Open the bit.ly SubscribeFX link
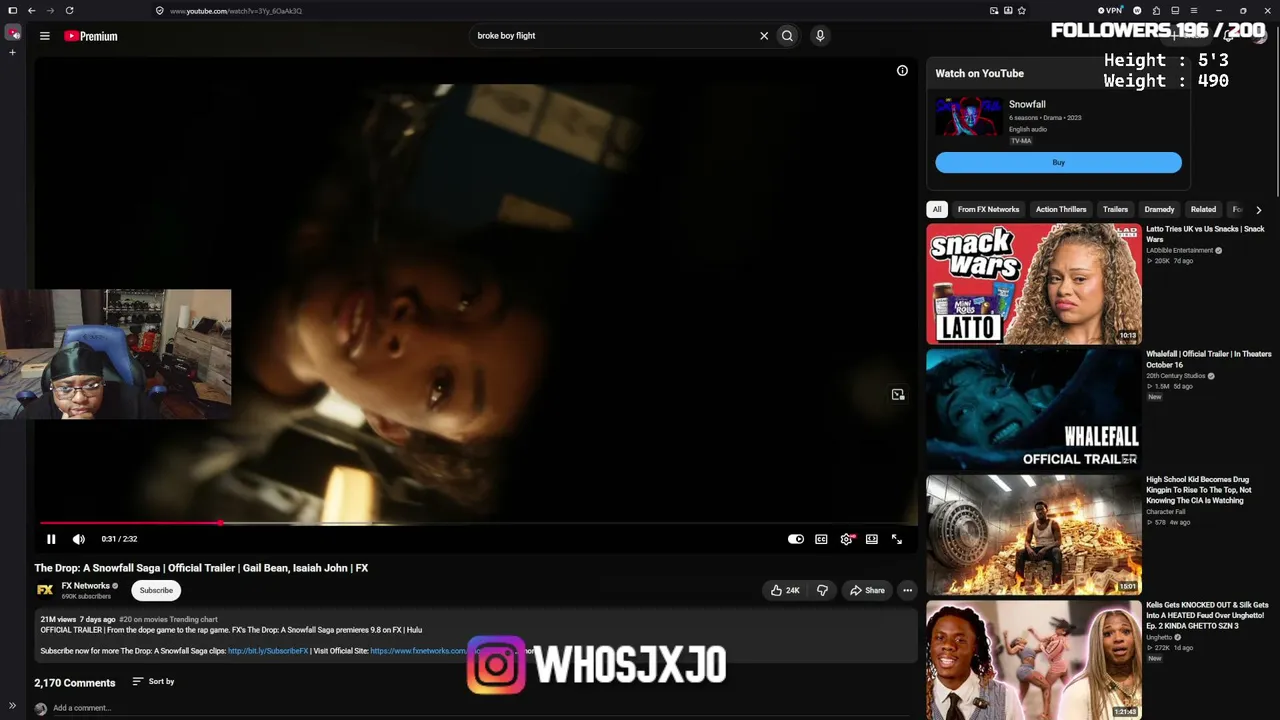 tap(268, 651)
